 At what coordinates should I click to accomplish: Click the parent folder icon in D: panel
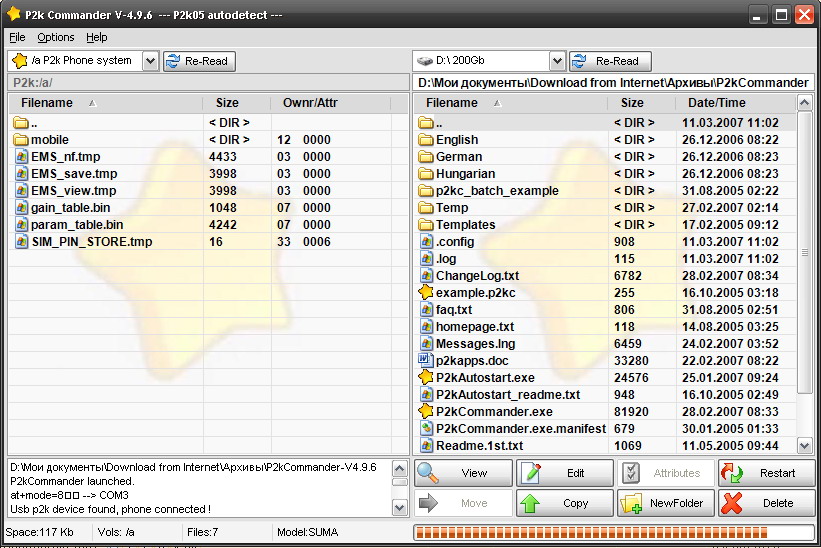426,123
